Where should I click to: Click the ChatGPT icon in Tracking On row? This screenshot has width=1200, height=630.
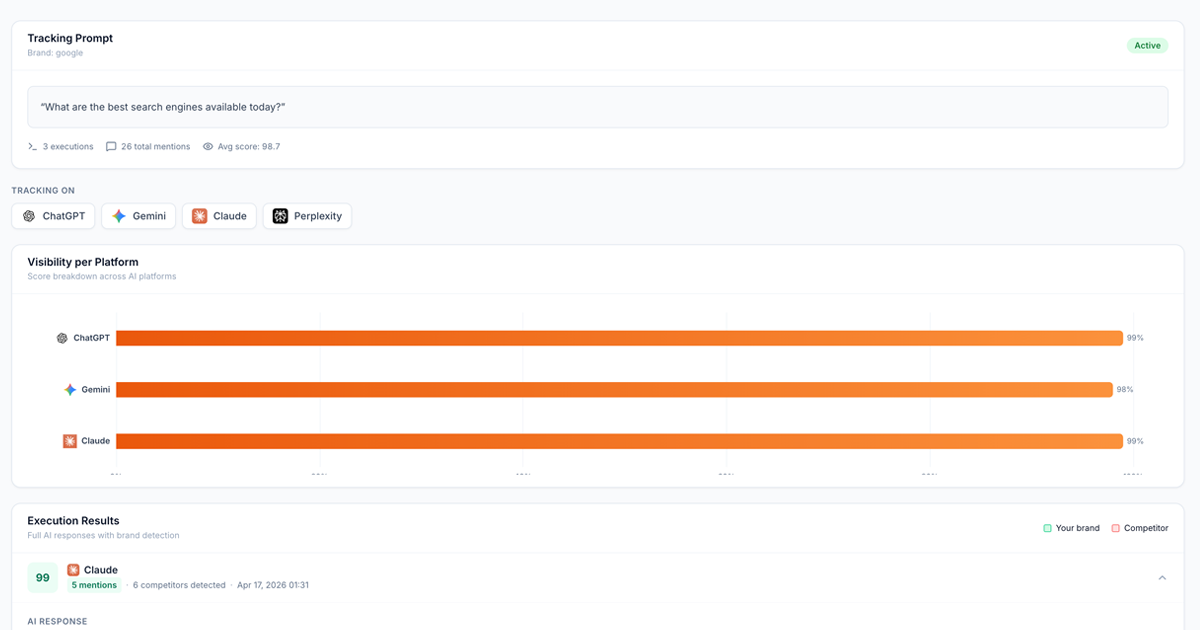click(x=31, y=215)
